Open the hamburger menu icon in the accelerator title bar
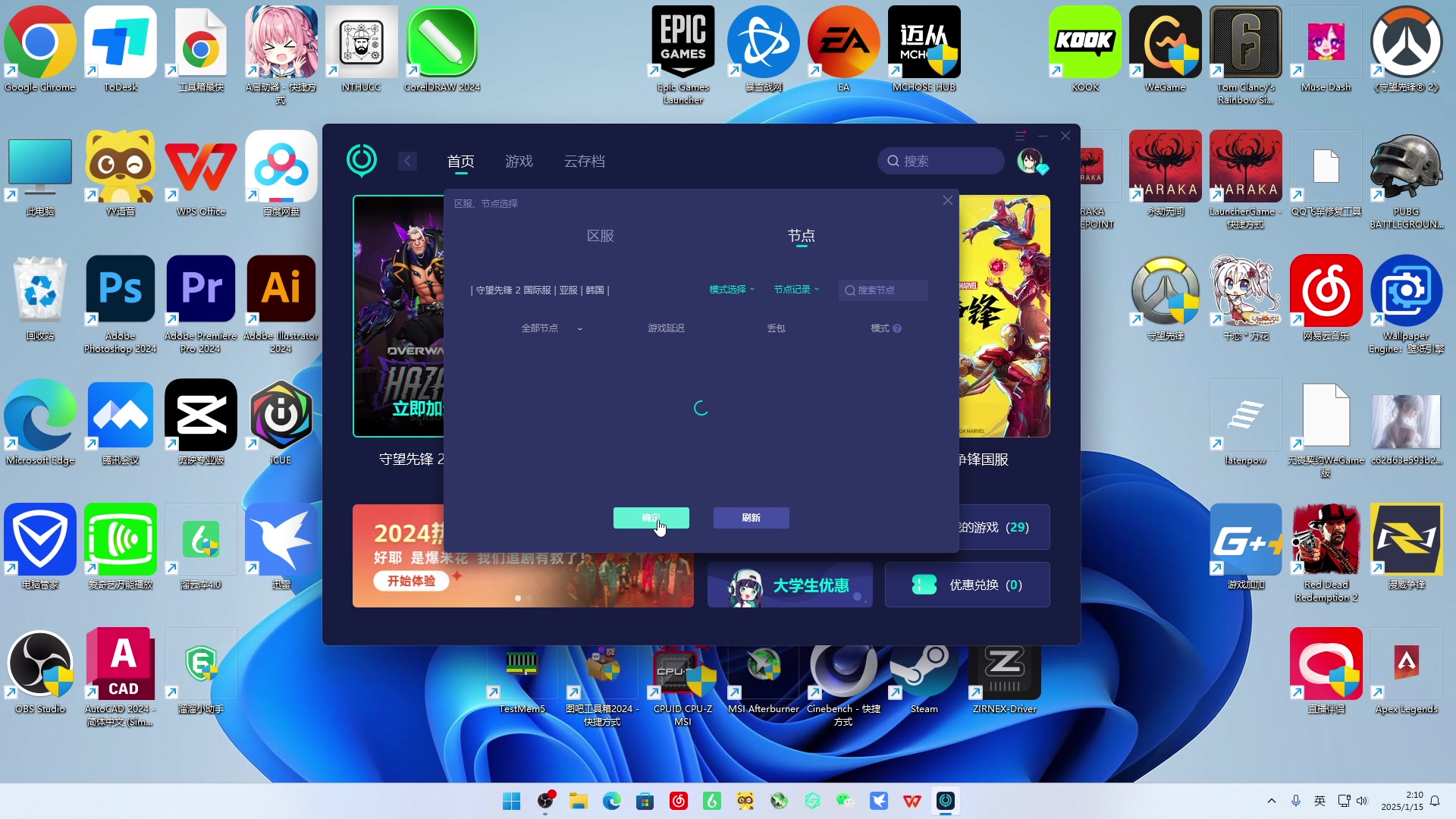The height and width of the screenshot is (819, 1456). pyautogui.click(x=1020, y=136)
